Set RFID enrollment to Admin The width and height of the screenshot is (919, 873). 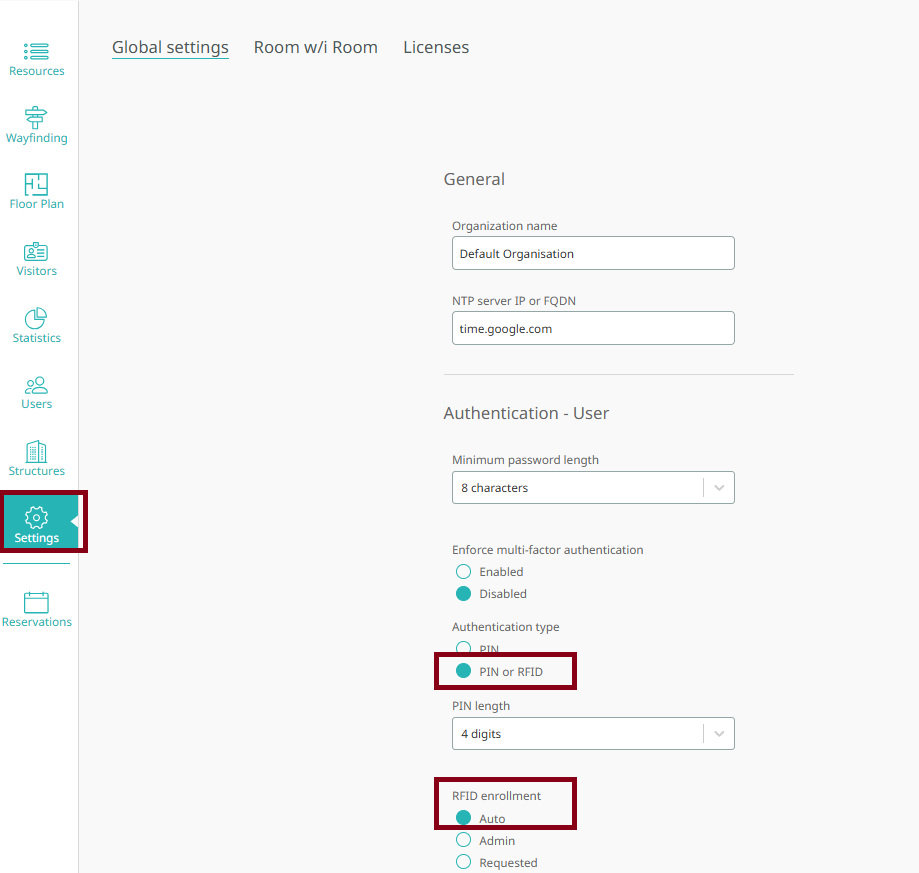462,840
